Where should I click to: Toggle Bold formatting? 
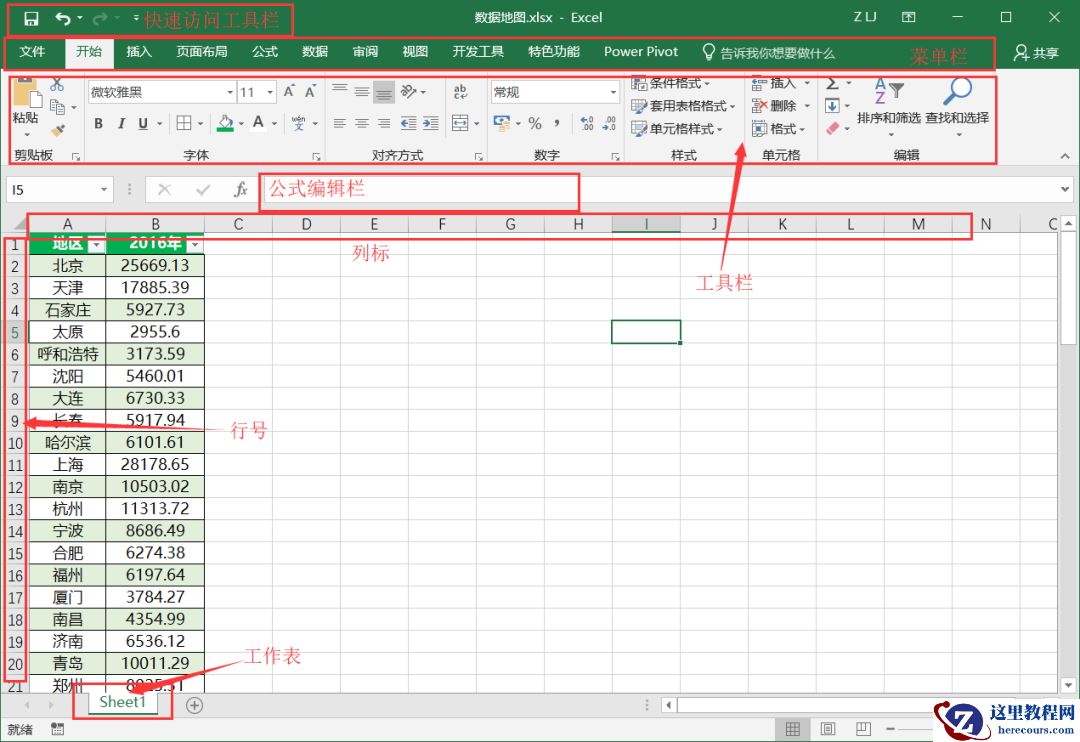coord(99,124)
